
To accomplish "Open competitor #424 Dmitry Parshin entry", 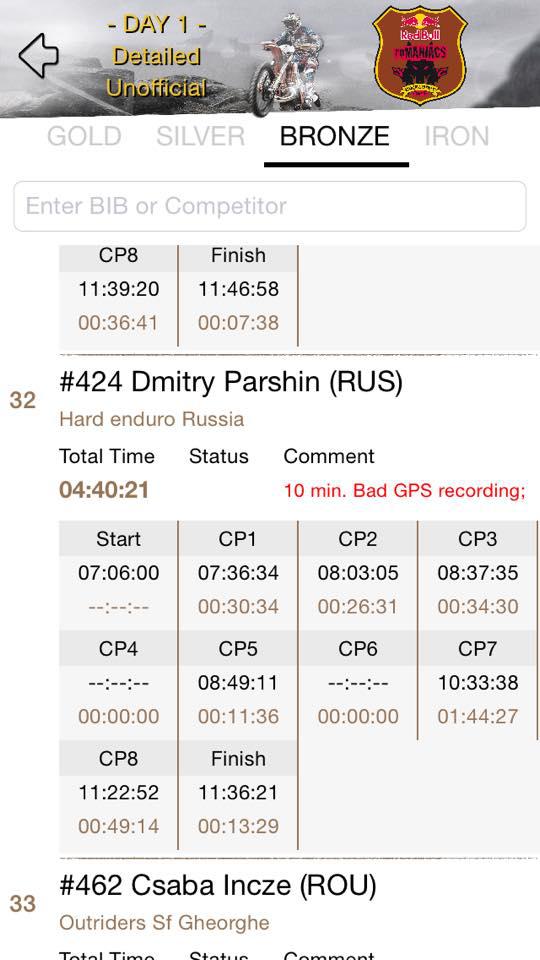I will coord(231,382).
